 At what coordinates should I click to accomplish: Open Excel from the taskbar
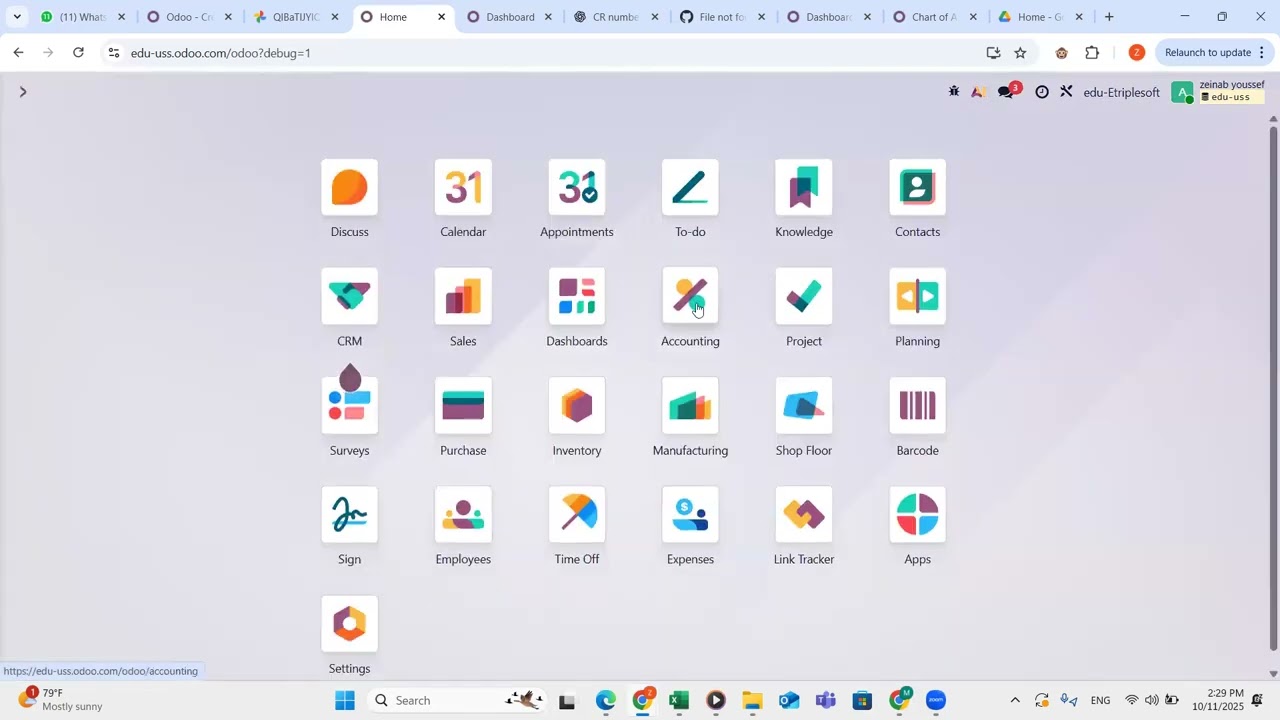point(679,701)
